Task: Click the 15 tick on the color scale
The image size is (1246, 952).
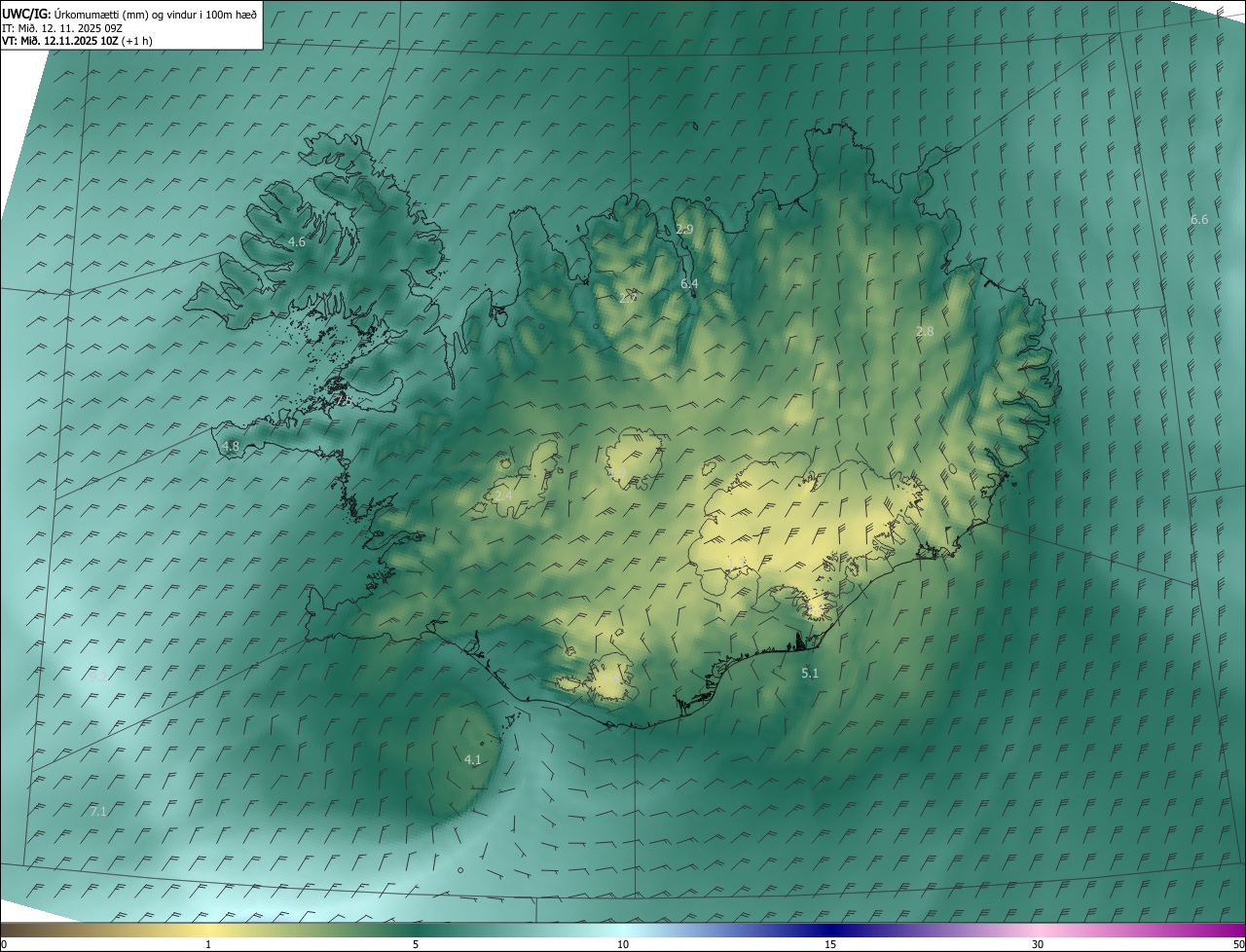Action: [x=830, y=944]
